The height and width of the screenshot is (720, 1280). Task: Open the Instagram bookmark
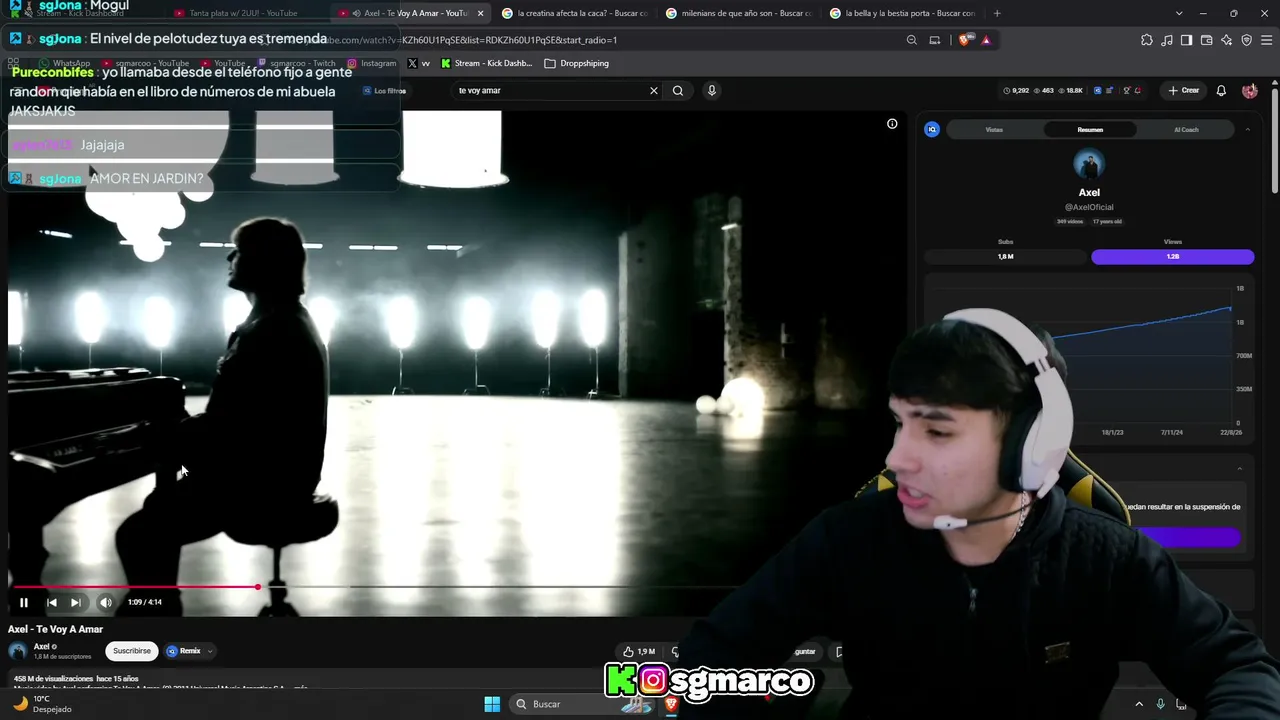click(x=372, y=63)
